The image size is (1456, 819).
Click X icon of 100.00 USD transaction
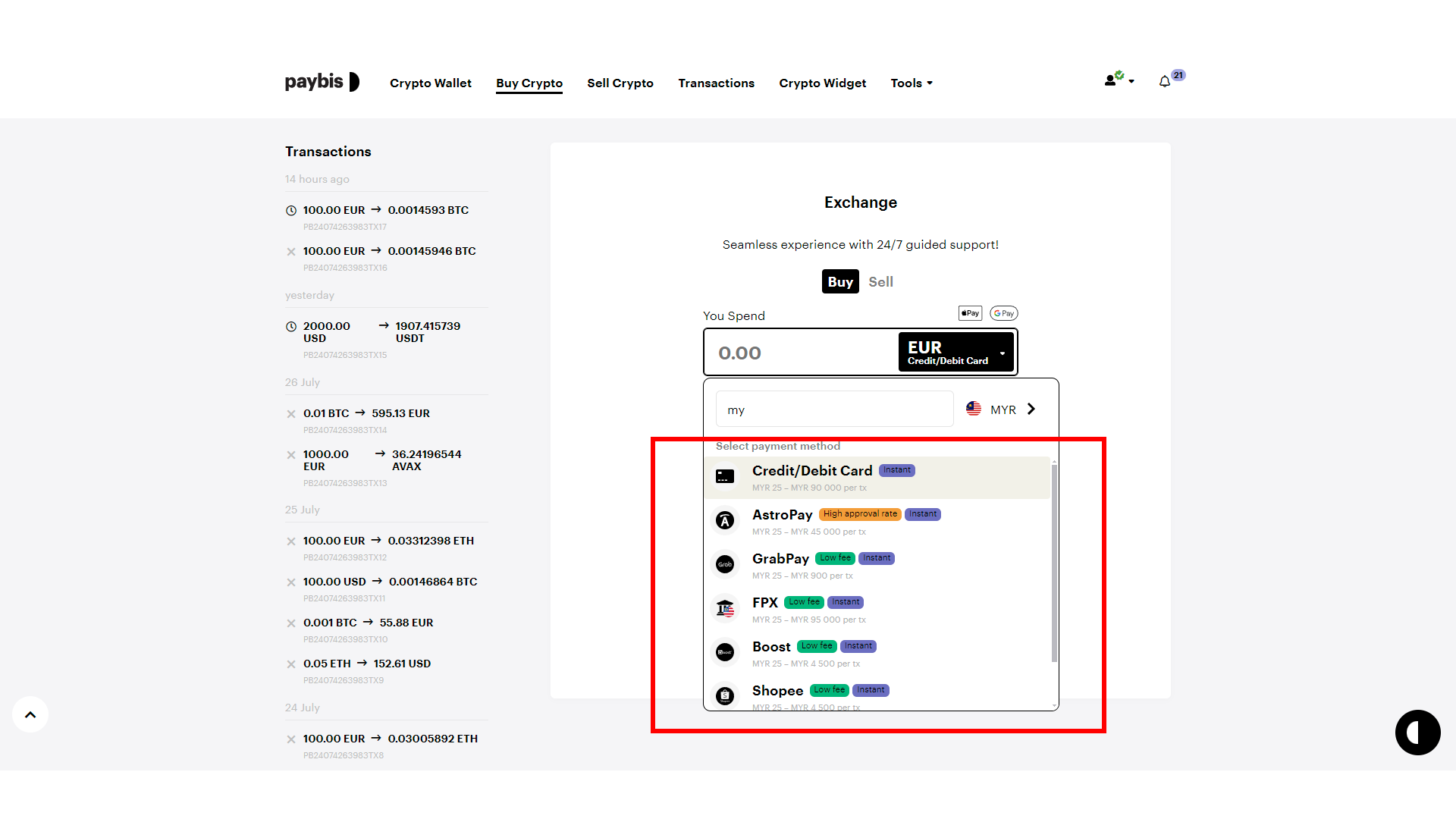click(291, 582)
